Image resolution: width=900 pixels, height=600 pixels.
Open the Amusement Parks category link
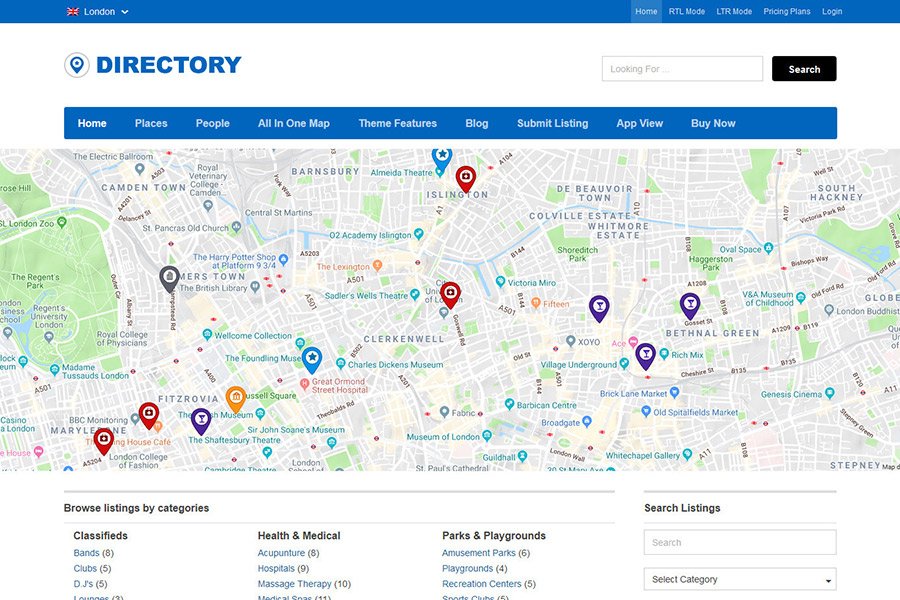479,553
